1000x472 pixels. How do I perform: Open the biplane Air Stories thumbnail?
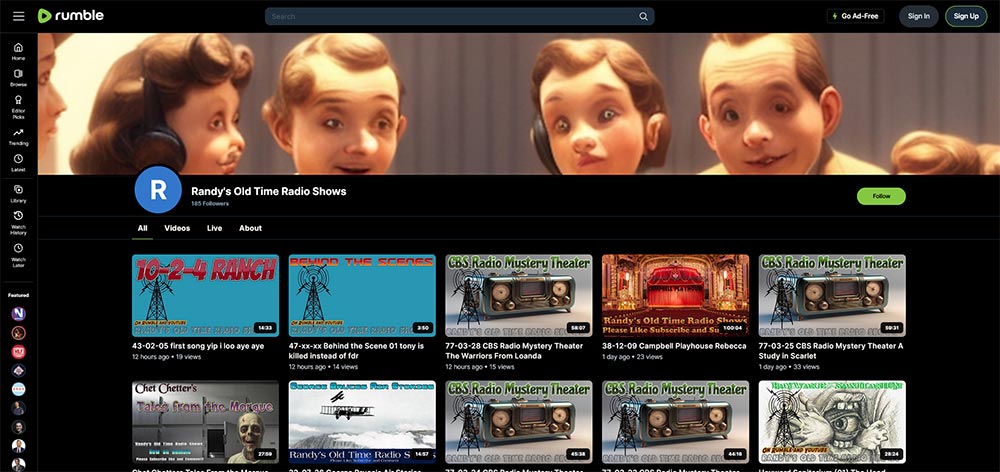point(362,422)
